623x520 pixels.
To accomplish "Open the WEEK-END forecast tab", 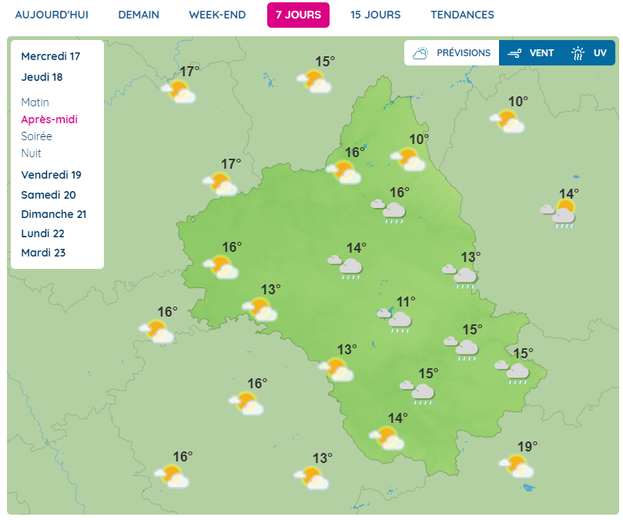I will [x=217, y=15].
